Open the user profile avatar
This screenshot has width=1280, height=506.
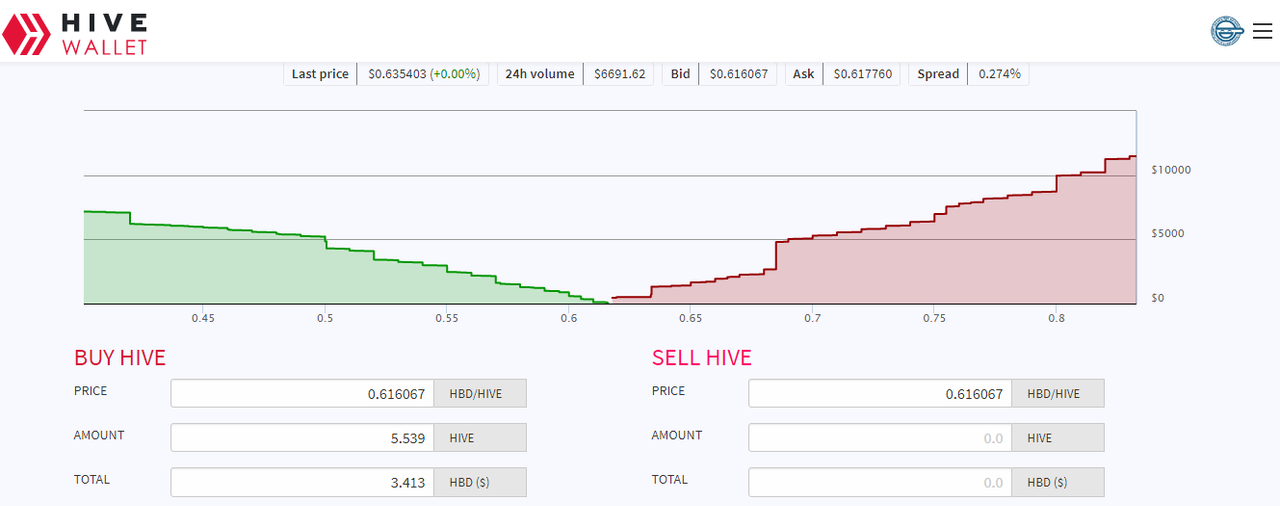(1226, 31)
